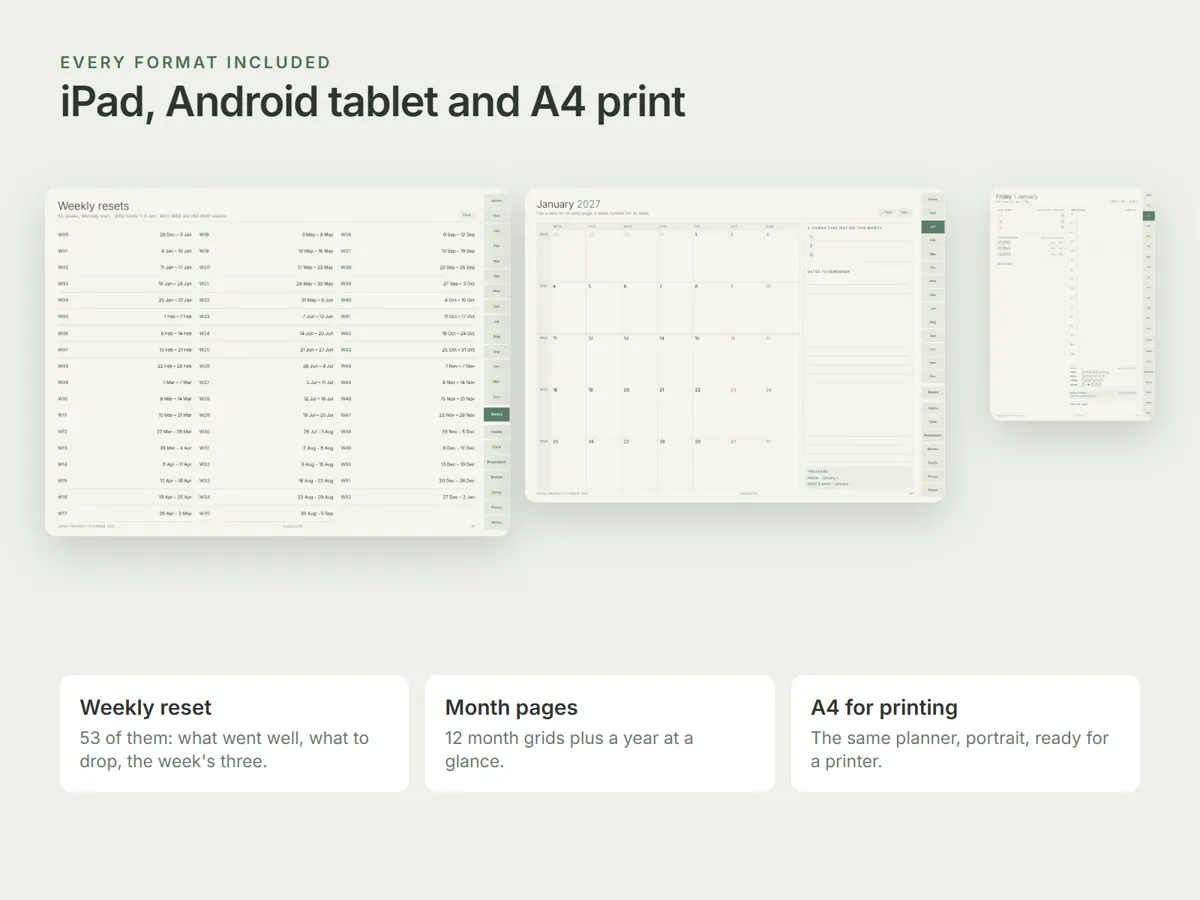Click the Feb next-month button beside January 2027
Image resolution: width=1200 pixels, height=900 pixels.
click(904, 212)
